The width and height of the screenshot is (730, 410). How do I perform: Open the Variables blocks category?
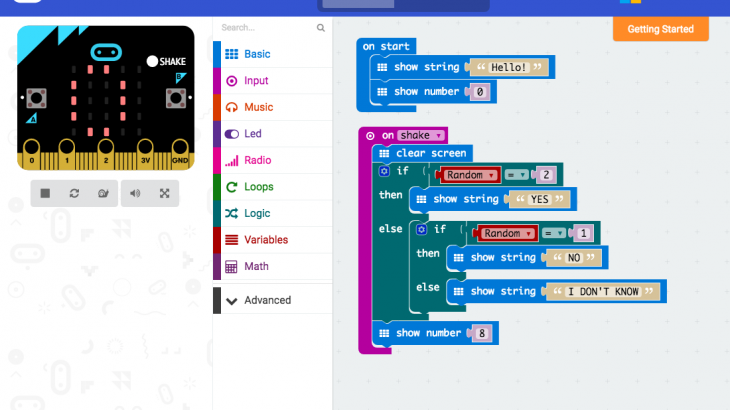273,240
